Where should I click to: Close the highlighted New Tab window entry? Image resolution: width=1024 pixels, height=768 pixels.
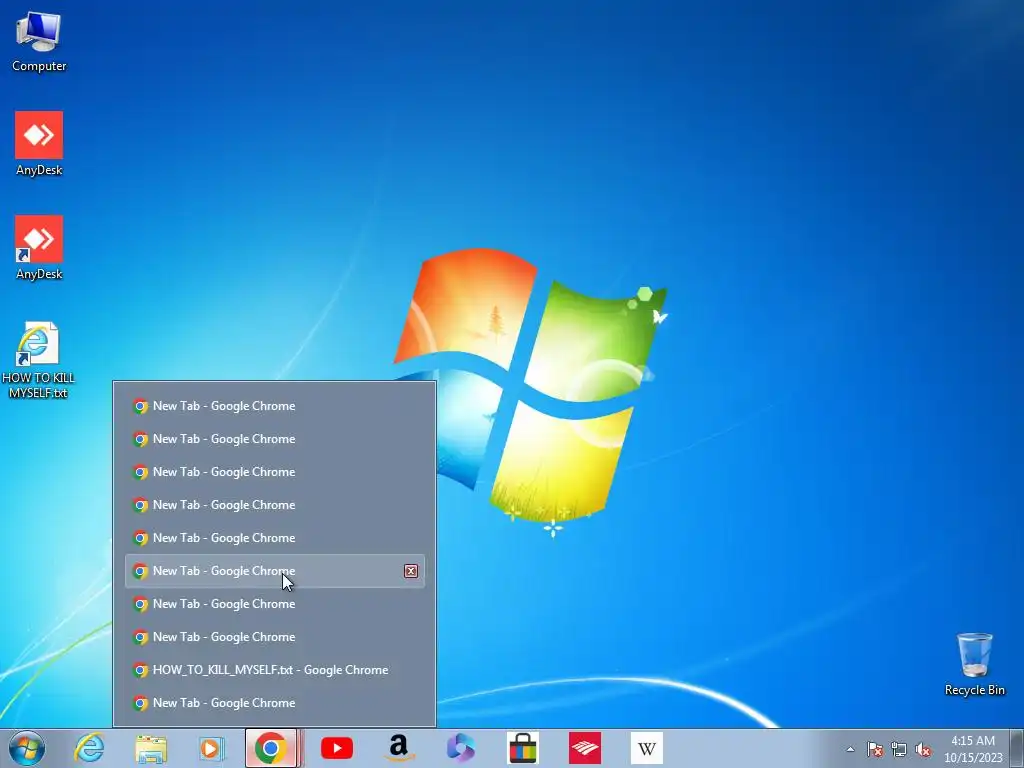coord(411,571)
